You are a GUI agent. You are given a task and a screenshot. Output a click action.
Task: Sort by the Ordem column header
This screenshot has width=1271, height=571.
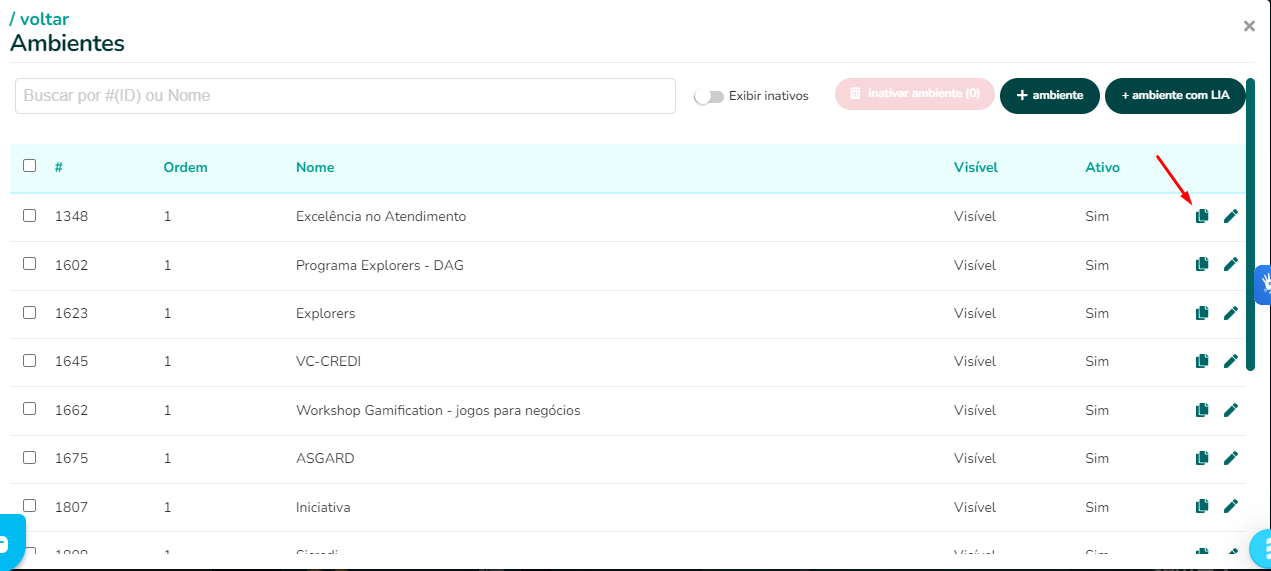tap(185, 167)
